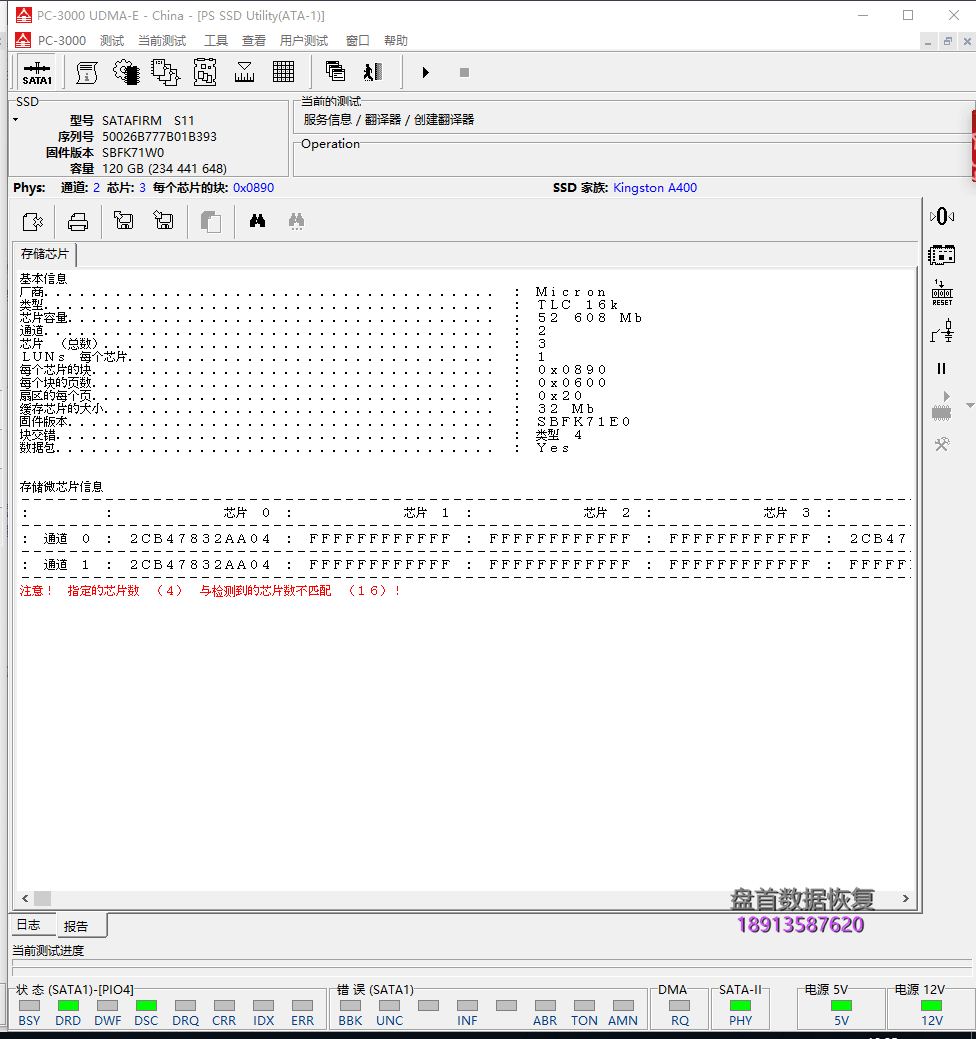976x1039 pixels.
Task: Minimize the inner MDI child window
Action: (928, 41)
